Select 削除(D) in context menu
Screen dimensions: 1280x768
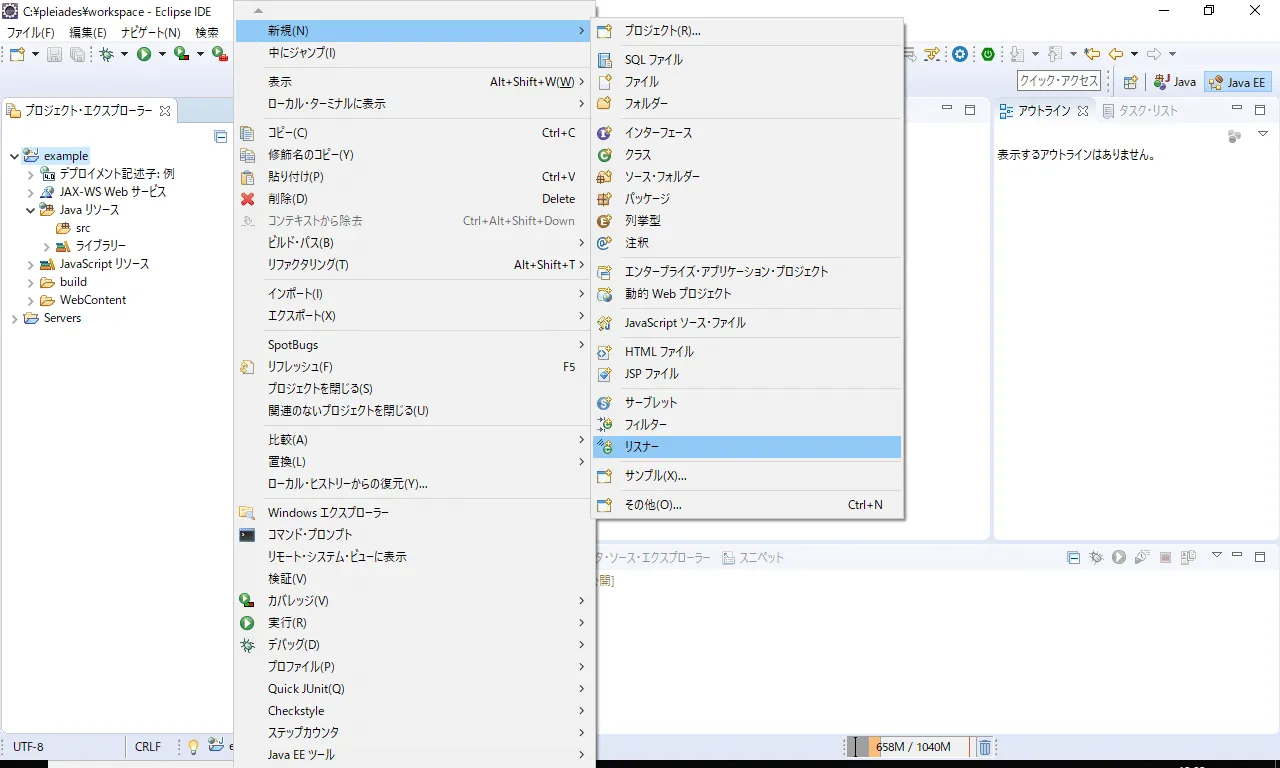(414, 199)
